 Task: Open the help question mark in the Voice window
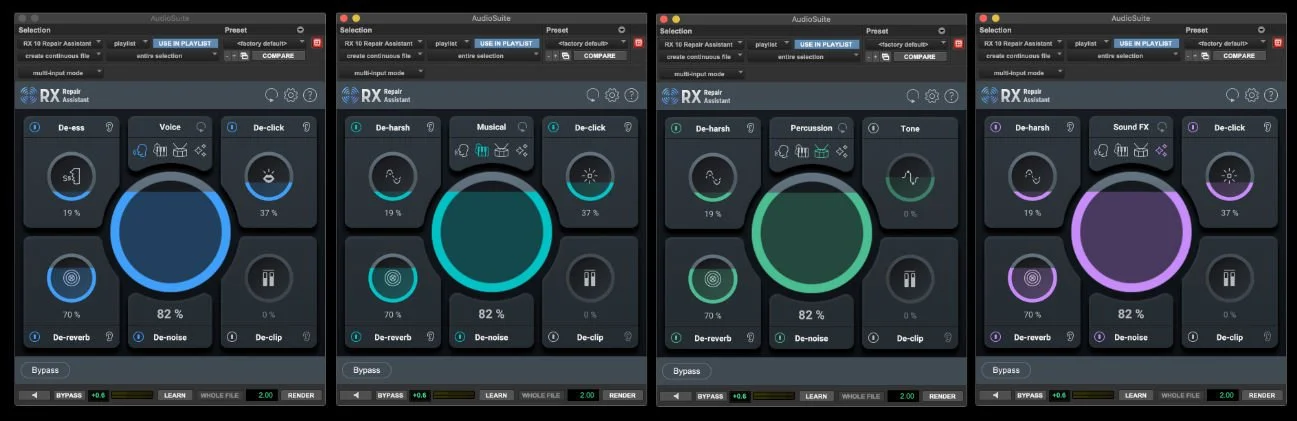pos(310,95)
